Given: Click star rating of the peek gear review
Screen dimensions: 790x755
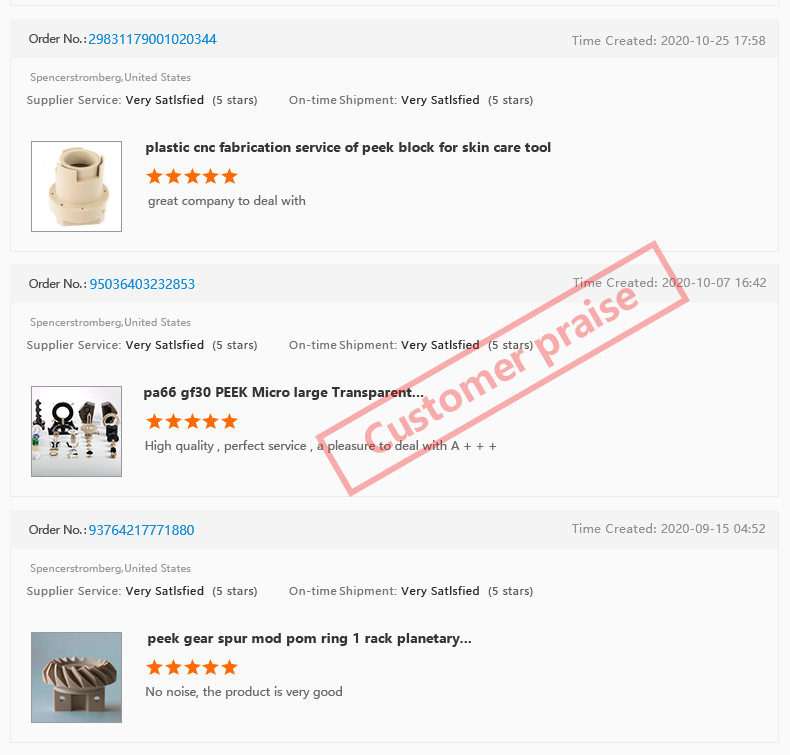Looking at the screenshot, I should 192,667.
